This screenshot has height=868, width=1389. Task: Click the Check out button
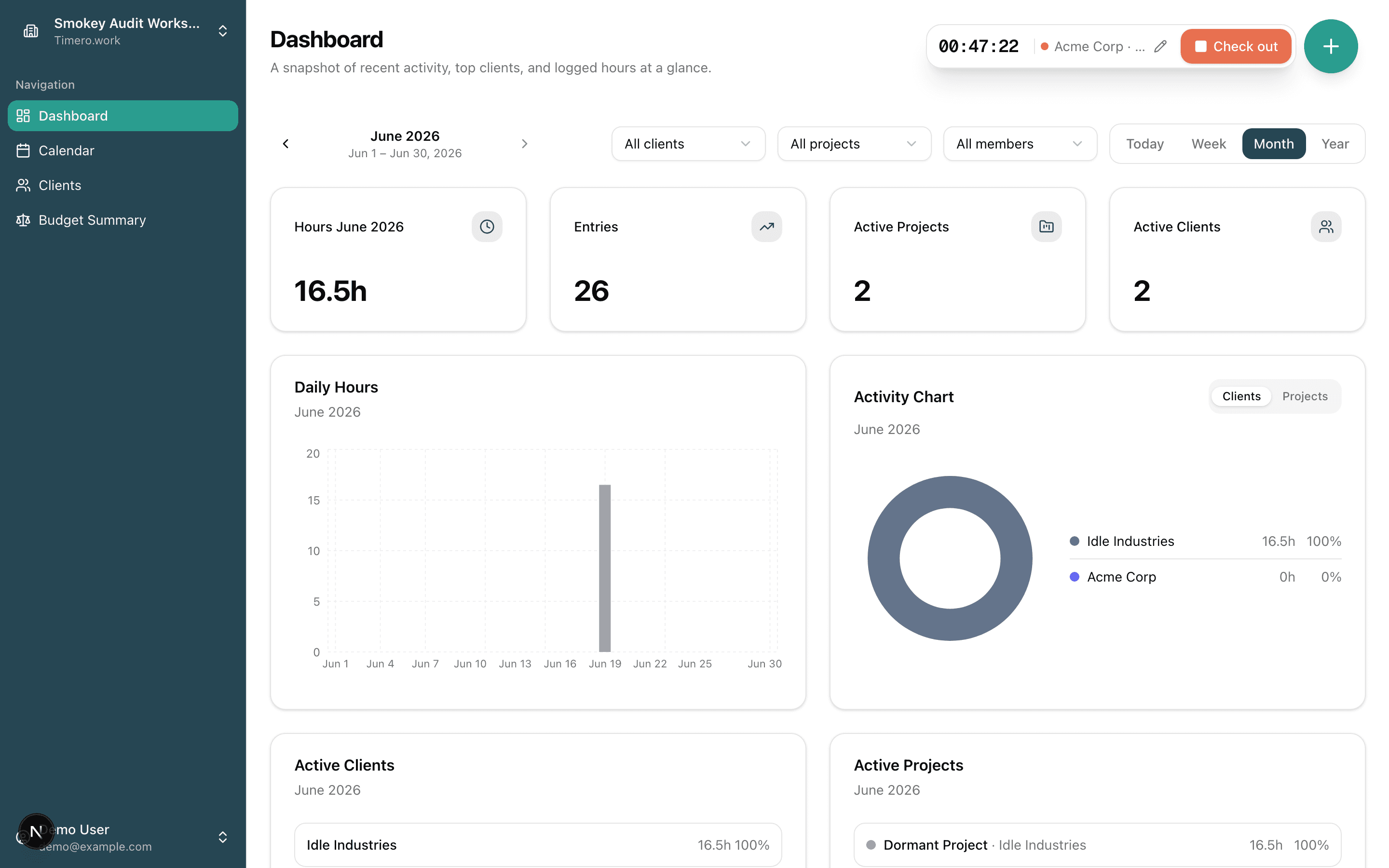tap(1236, 46)
